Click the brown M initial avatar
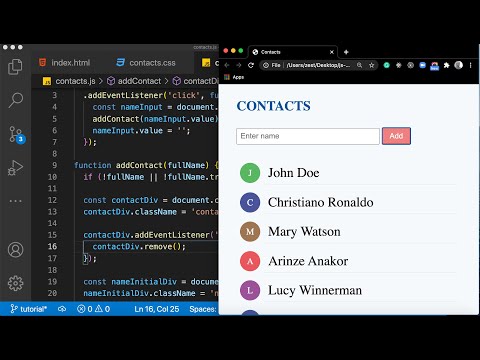The width and height of the screenshot is (480, 360). point(250,232)
